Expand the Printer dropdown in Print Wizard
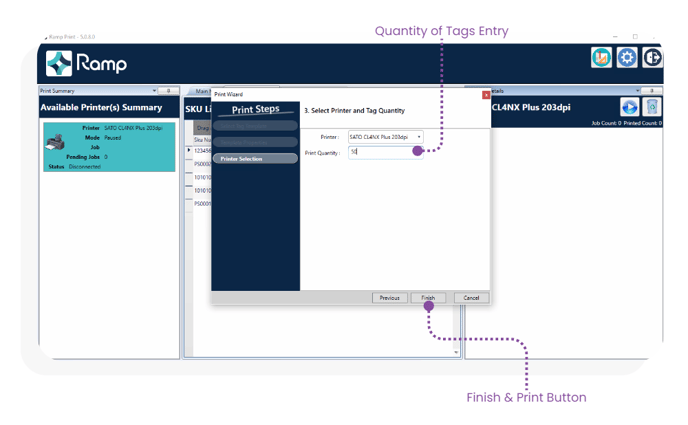This screenshot has width=688, height=425. [419, 137]
